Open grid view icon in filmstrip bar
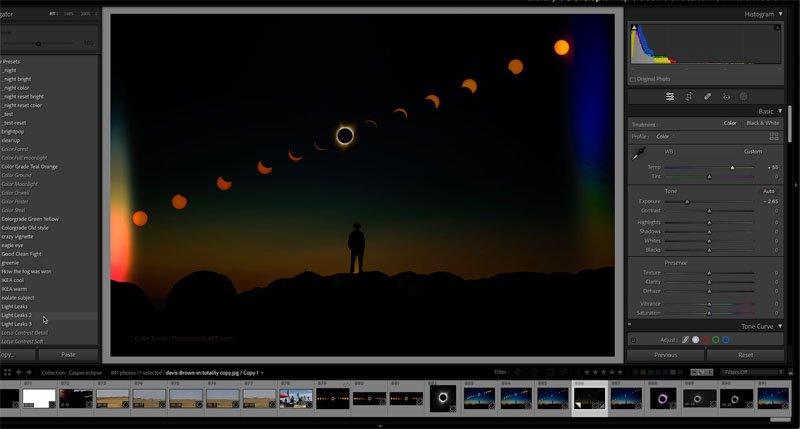The height and width of the screenshot is (429, 800). [7, 372]
